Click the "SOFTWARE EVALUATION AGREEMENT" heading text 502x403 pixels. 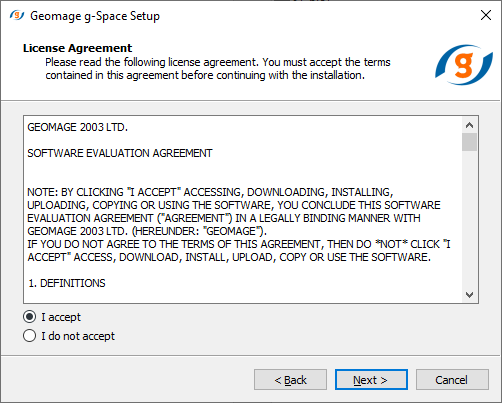(120, 153)
